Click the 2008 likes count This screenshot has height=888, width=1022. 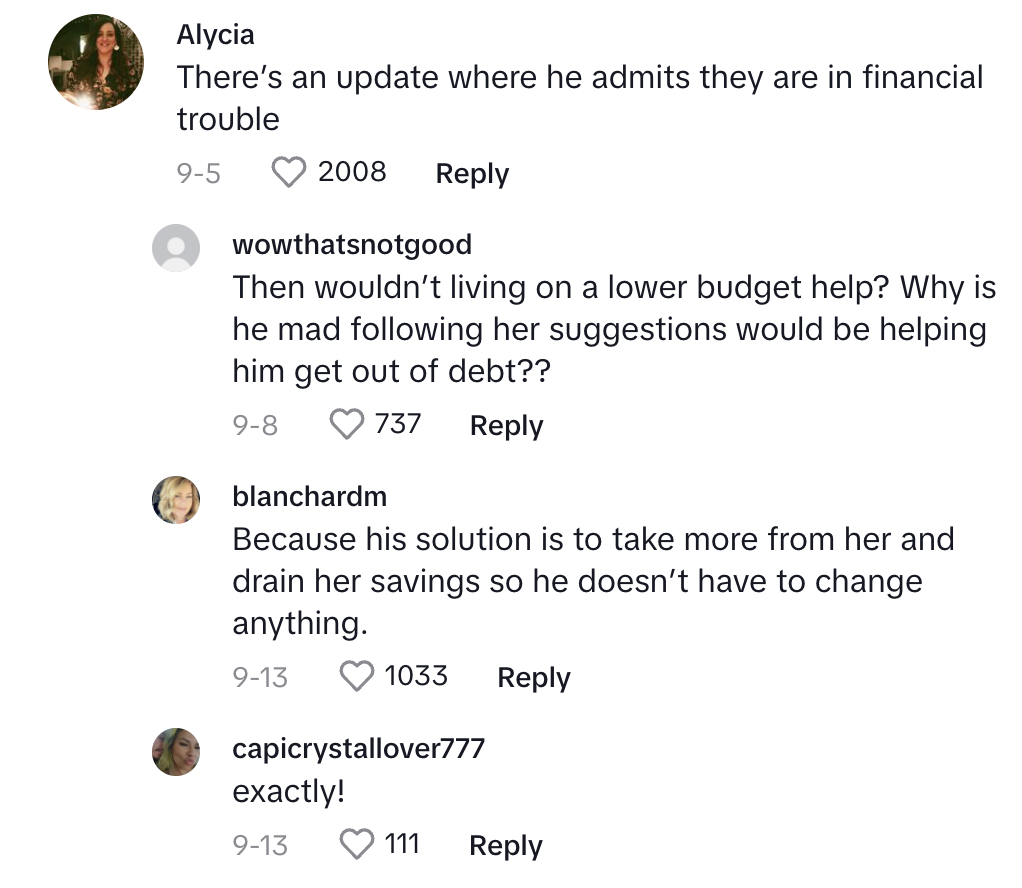352,172
